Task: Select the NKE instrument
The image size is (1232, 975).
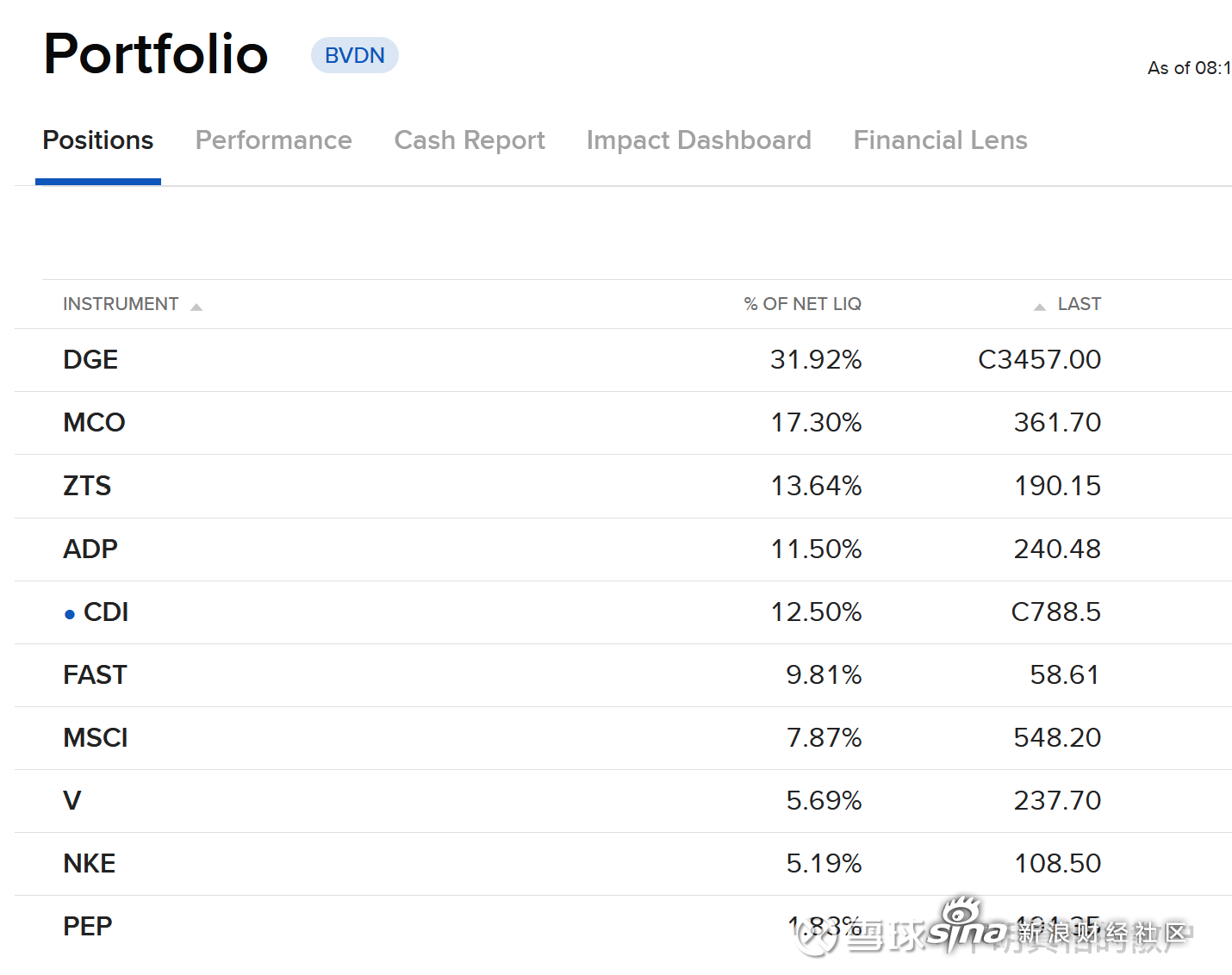Action: [90, 863]
